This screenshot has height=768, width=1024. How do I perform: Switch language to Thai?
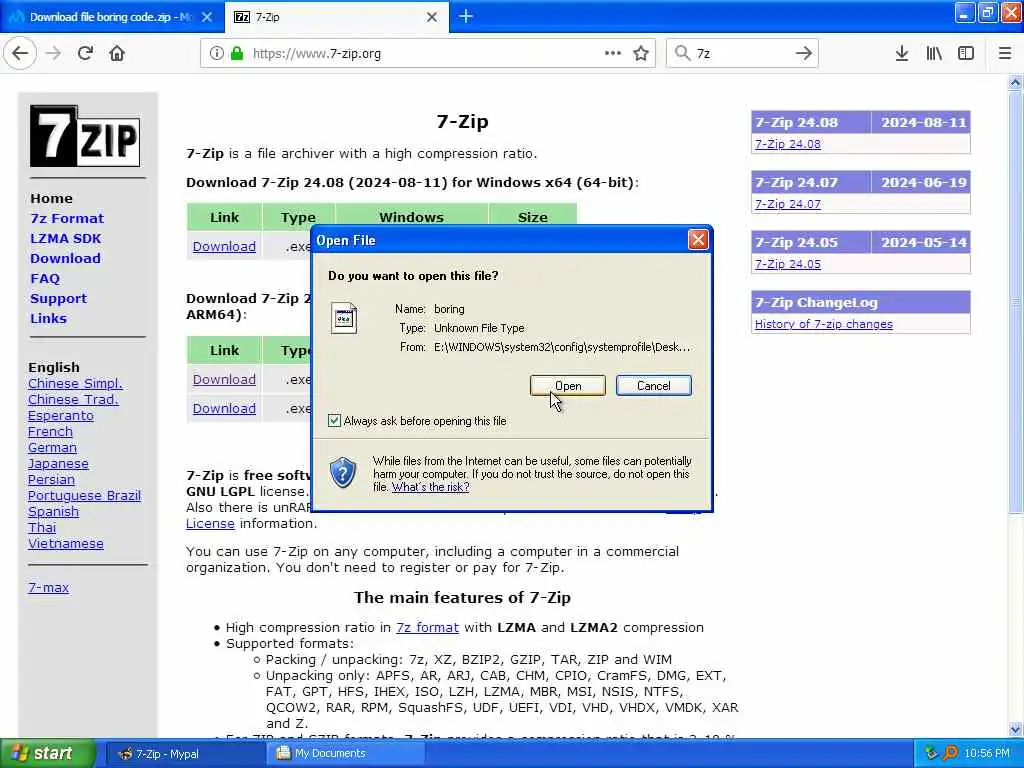[x=42, y=528]
